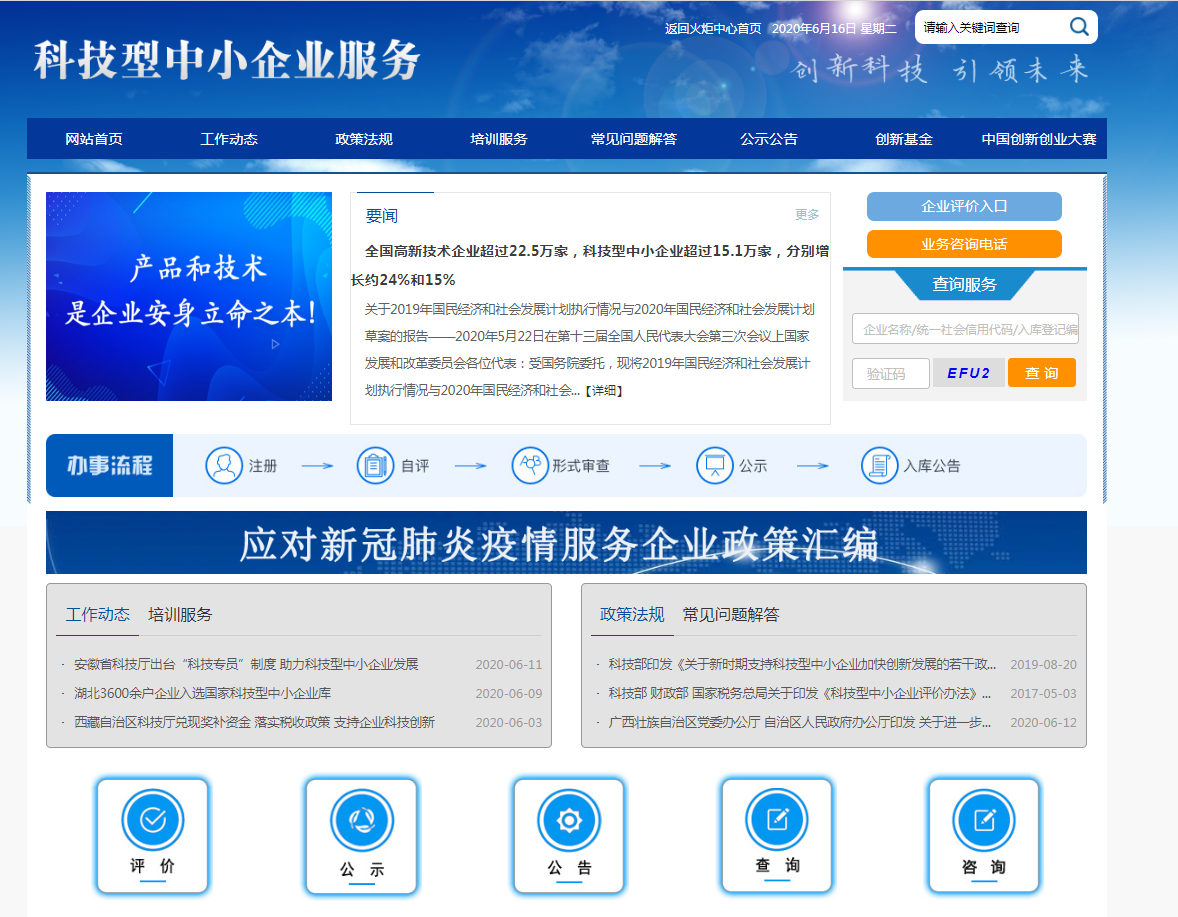The width and height of the screenshot is (1178, 917).
Task: Click the 验证码 input field
Action: [x=890, y=372]
